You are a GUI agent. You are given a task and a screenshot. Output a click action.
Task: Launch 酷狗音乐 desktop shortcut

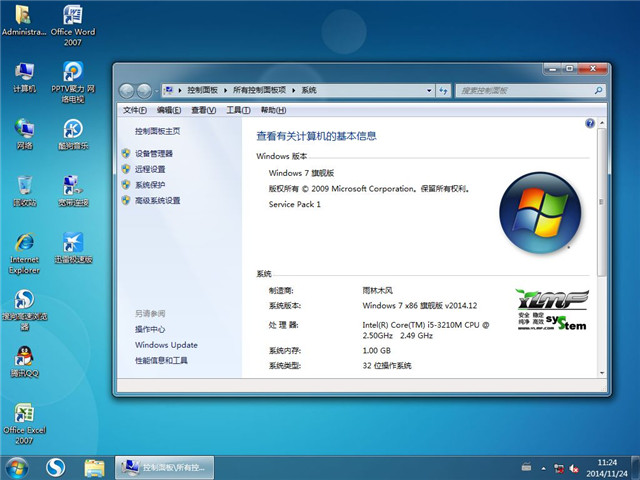(x=73, y=134)
